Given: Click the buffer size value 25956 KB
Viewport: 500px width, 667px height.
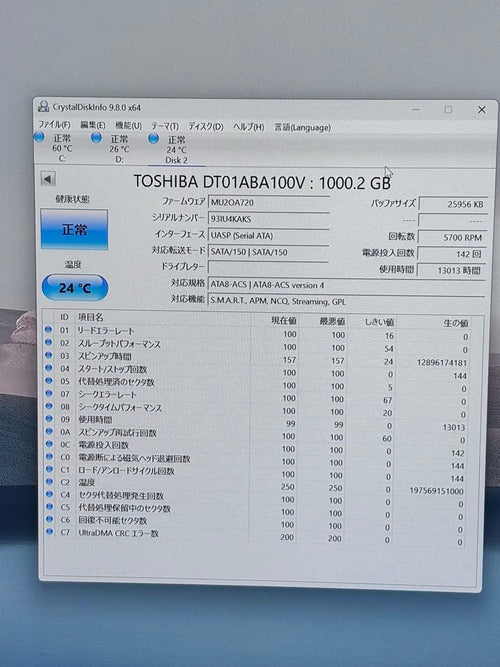Looking at the screenshot, I should (x=452, y=204).
